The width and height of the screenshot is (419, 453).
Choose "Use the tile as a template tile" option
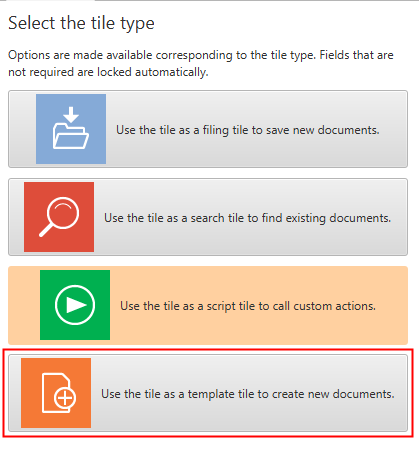(x=208, y=393)
